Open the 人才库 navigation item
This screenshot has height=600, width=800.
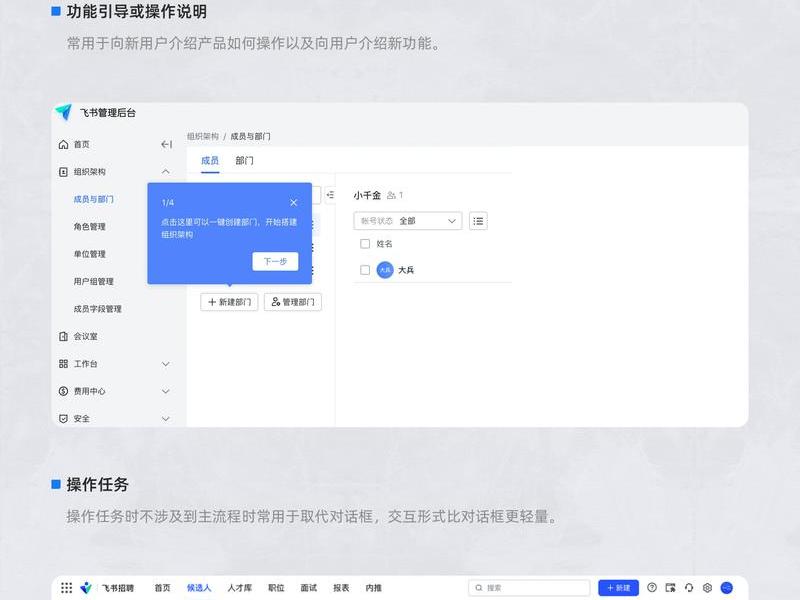coord(240,588)
